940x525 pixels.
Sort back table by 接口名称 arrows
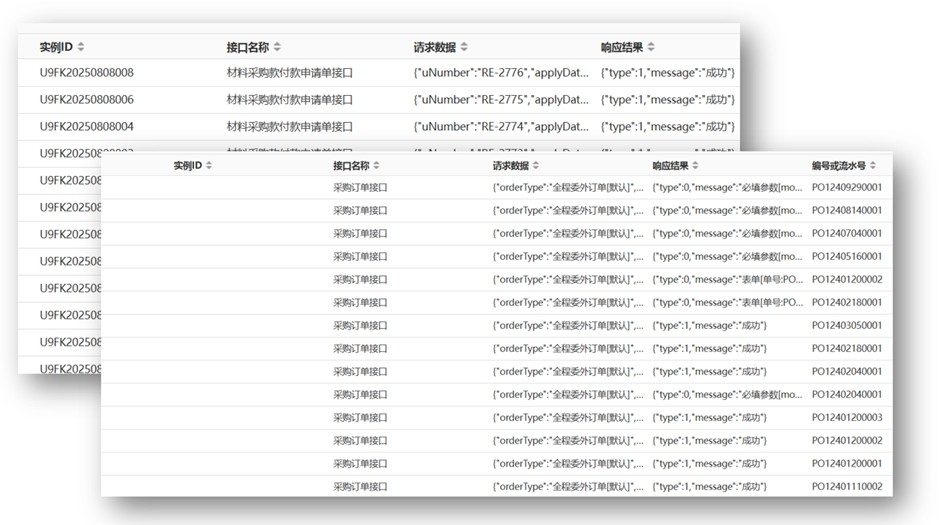(277, 47)
